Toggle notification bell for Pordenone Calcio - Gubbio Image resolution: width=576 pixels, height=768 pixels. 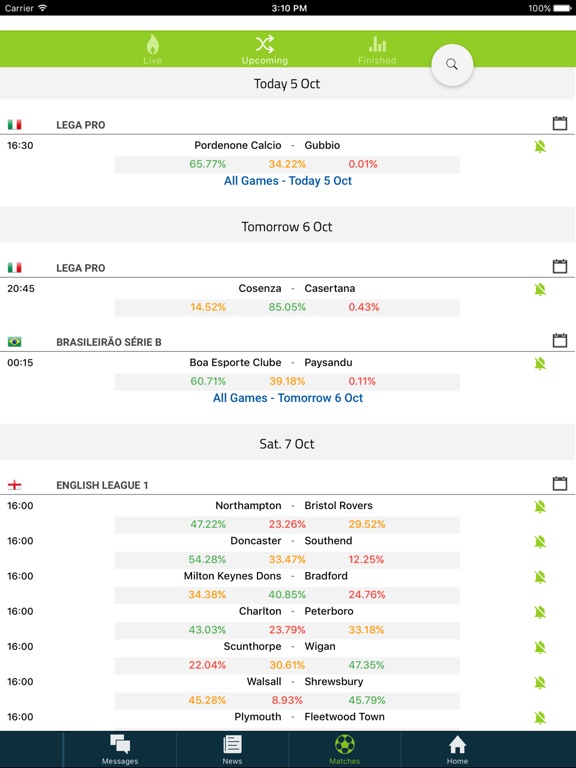tap(540, 146)
